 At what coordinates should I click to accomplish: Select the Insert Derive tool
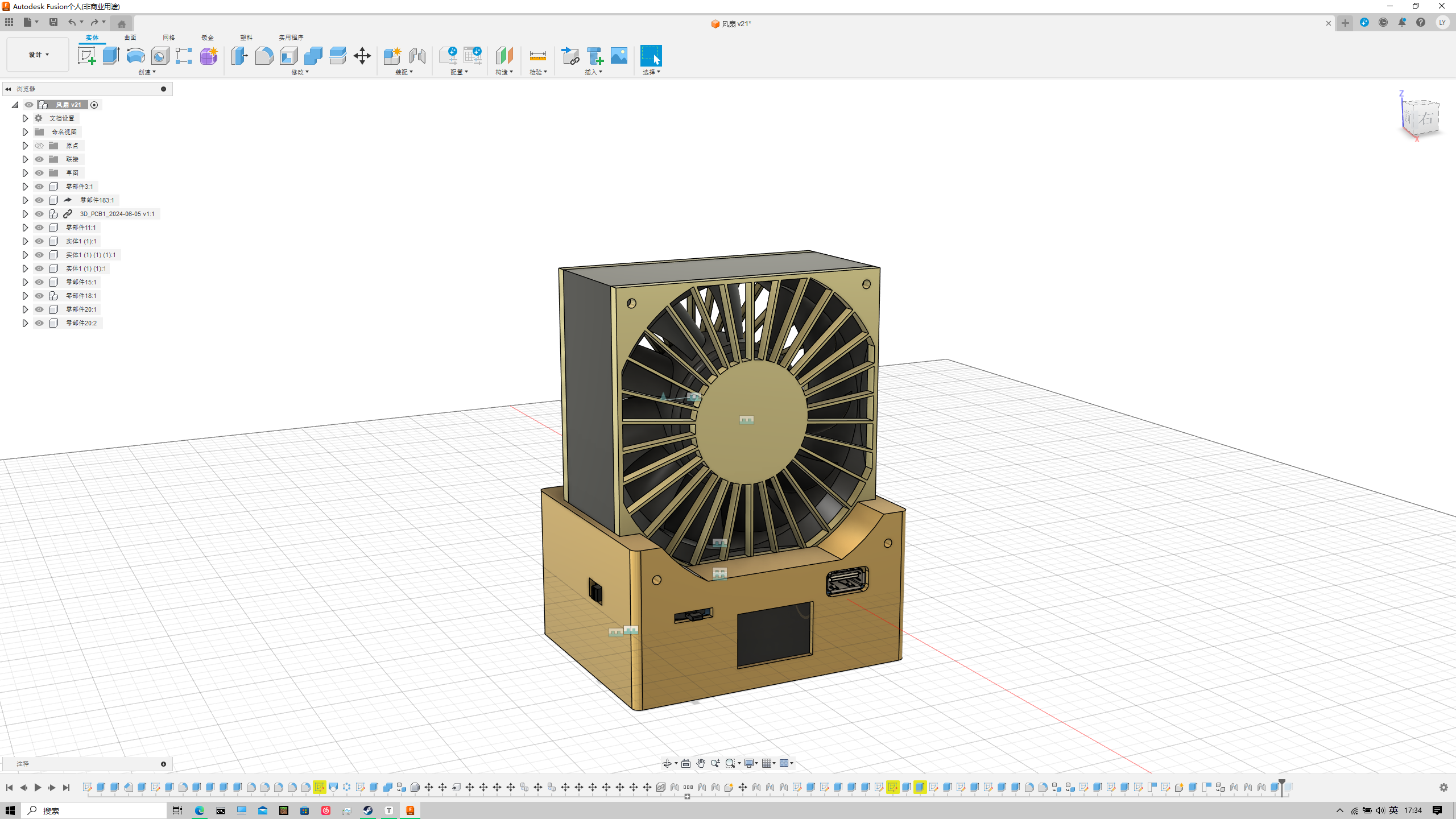570,56
